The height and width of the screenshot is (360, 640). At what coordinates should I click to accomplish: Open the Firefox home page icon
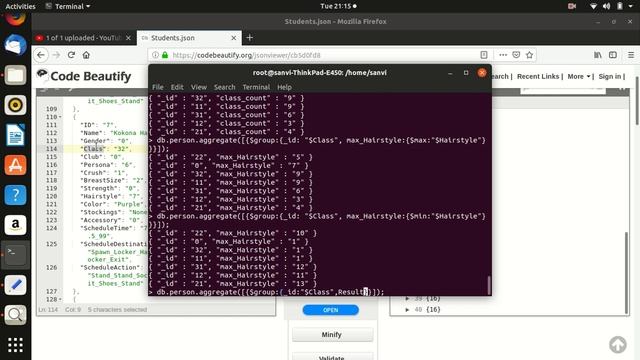click(x=86, y=55)
